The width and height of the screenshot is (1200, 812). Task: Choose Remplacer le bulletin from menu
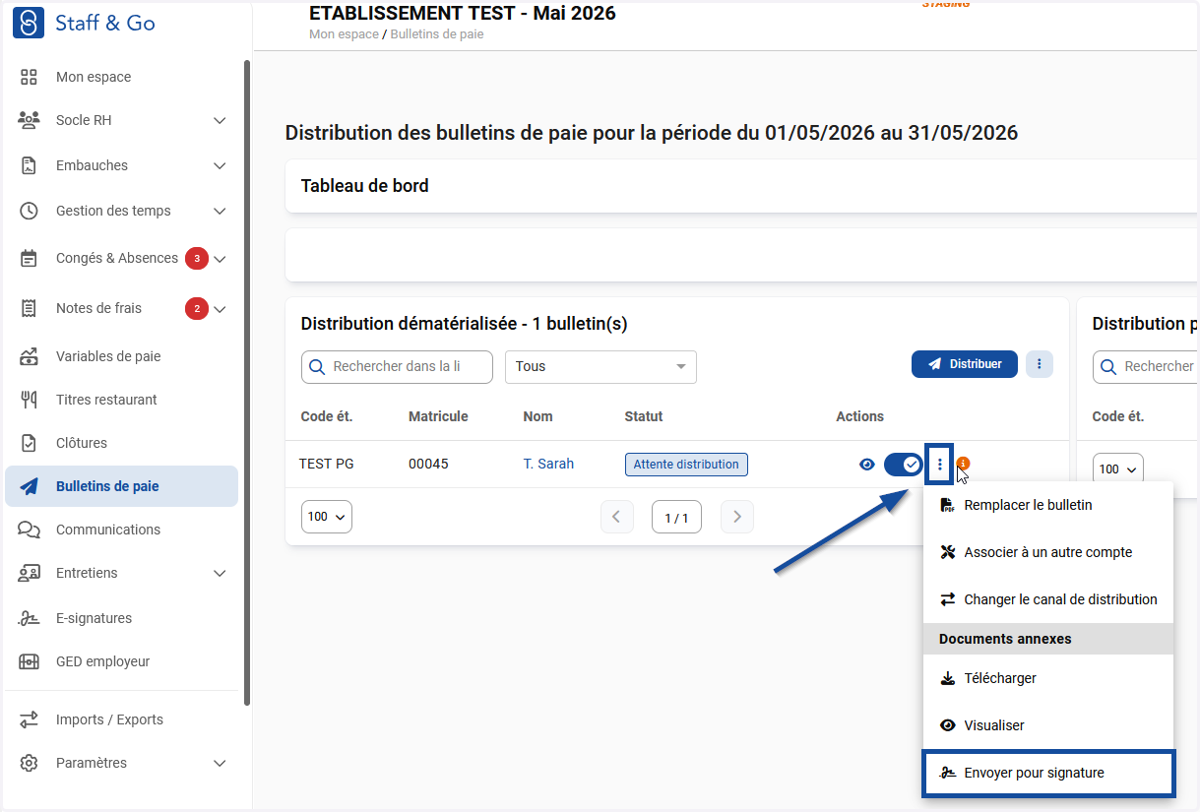[1047, 505]
